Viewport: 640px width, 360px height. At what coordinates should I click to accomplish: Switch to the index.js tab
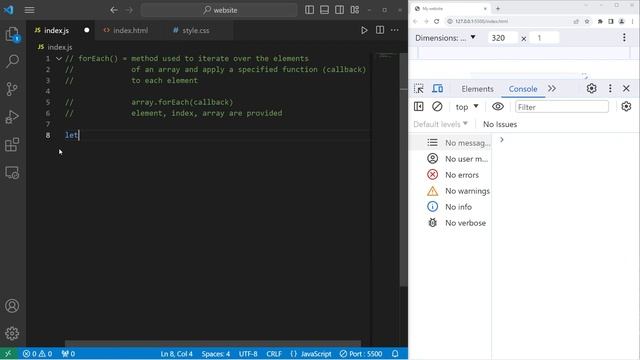(56, 30)
